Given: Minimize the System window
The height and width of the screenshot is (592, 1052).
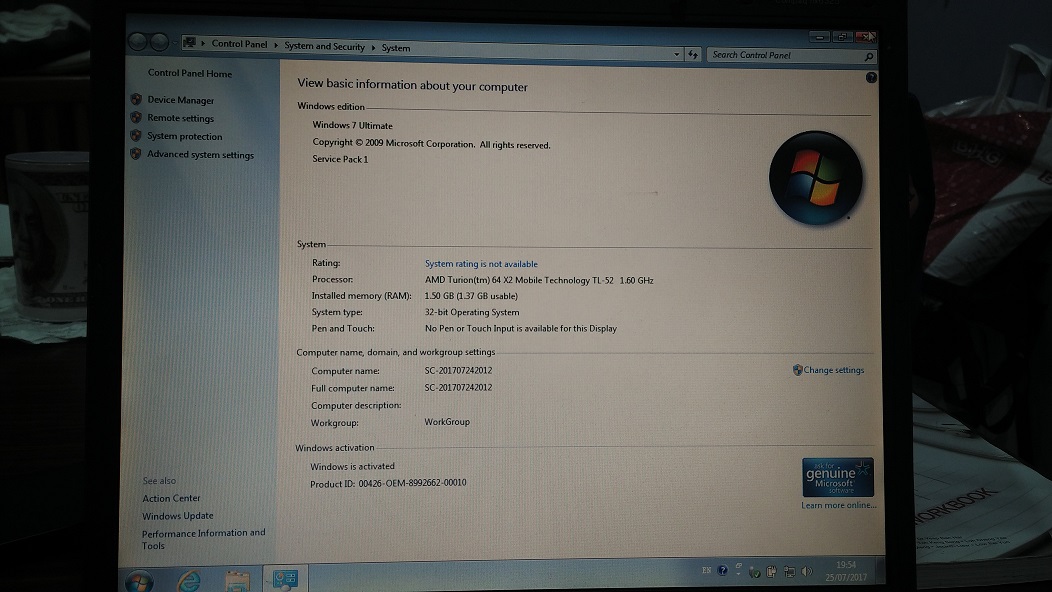Looking at the screenshot, I should [x=819, y=37].
